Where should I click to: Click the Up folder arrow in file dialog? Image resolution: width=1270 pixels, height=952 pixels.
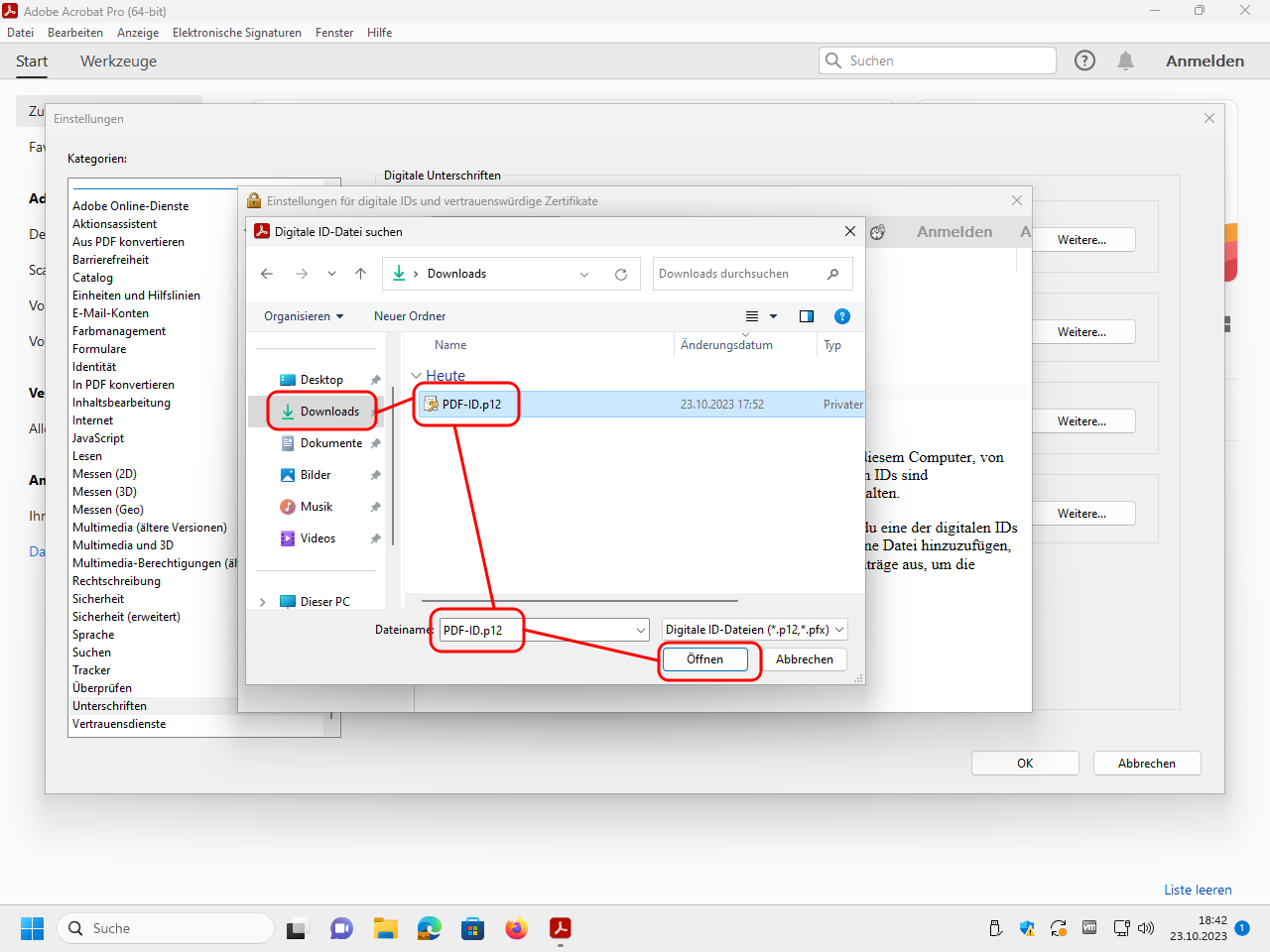coord(360,274)
